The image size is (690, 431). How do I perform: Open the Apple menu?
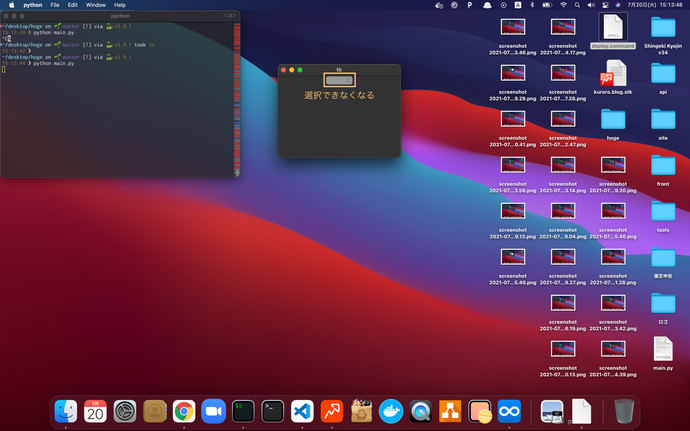(11, 5)
